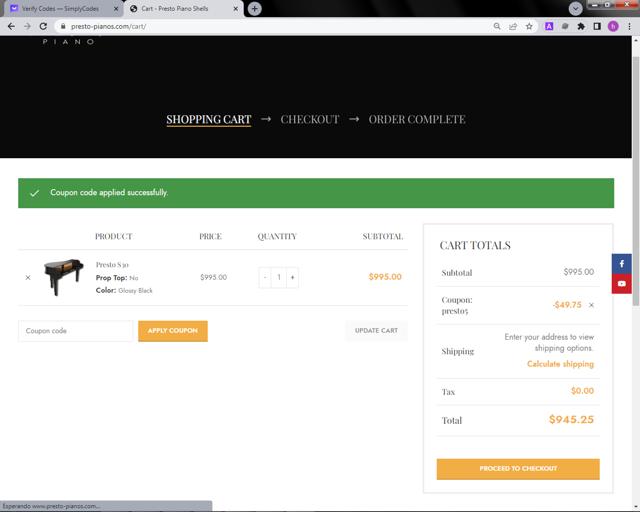The width and height of the screenshot is (640, 512).
Task: Go to the Checkout step
Action: [x=310, y=120]
